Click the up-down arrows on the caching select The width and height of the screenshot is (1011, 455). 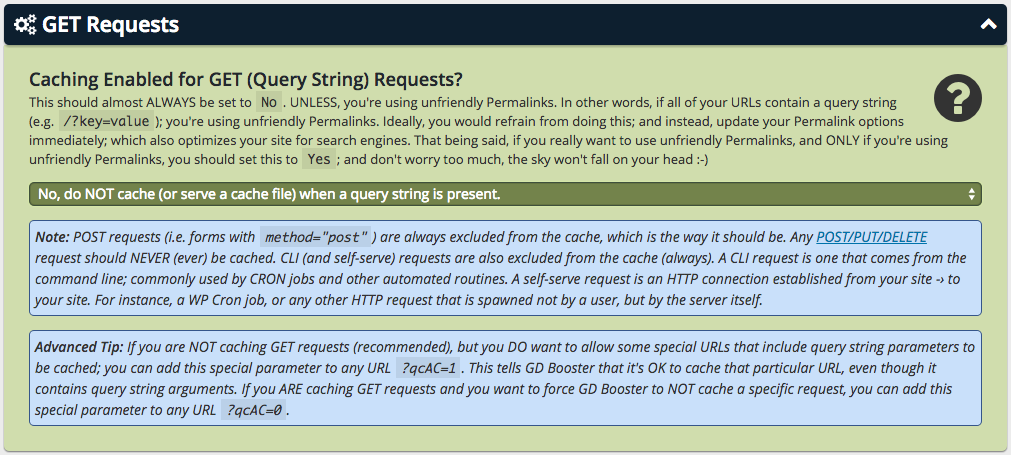[x=971, y=194]
